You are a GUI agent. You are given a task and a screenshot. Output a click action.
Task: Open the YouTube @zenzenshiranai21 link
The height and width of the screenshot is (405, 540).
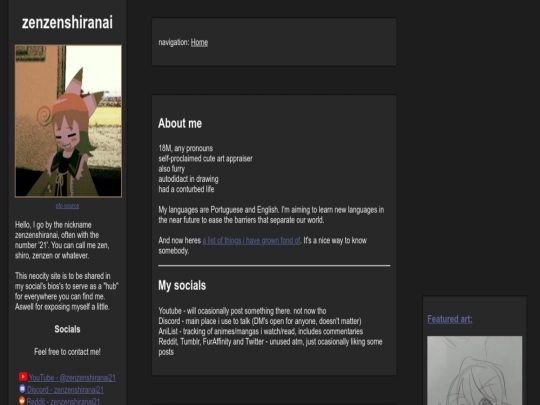click(72, 378)
